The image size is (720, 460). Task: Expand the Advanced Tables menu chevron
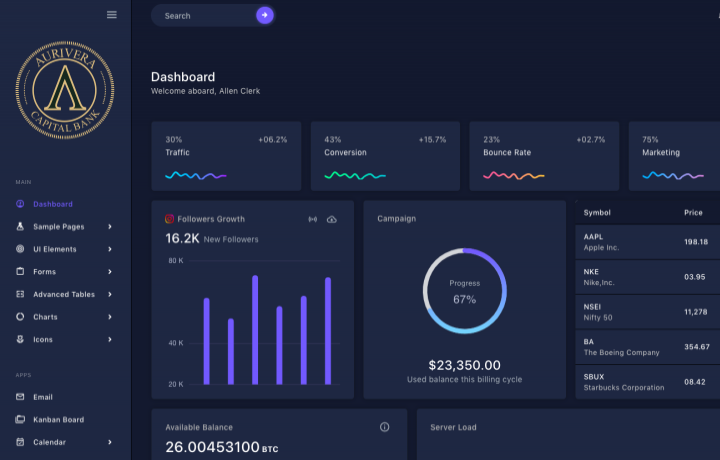[110, 294]
